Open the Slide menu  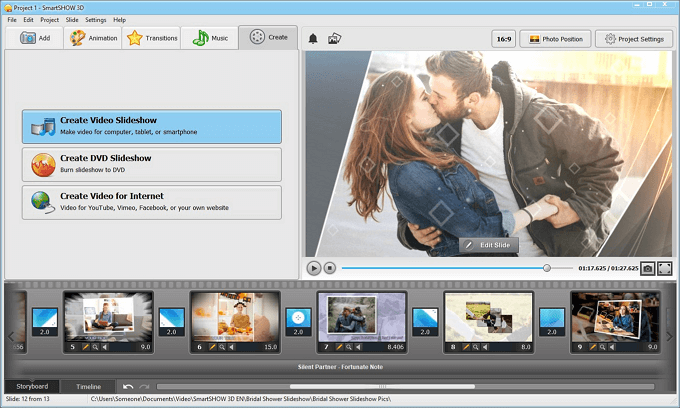pyautogui.click(x=72, y=20)
